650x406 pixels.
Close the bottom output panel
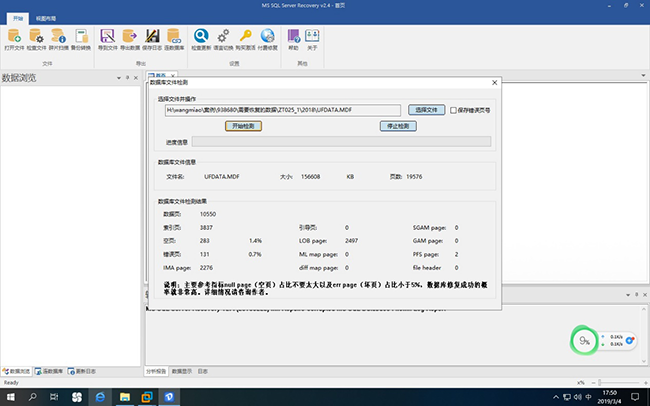pos(645,295)
